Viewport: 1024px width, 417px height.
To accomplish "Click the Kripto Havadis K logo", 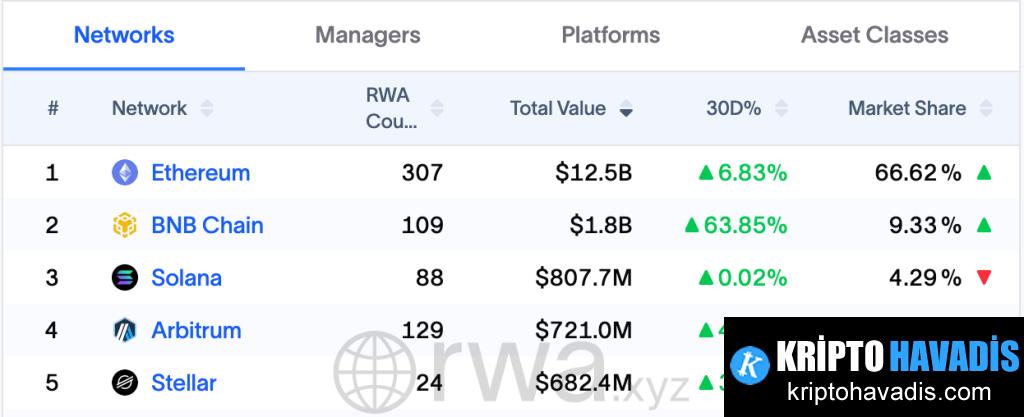I will click(750, 365).
